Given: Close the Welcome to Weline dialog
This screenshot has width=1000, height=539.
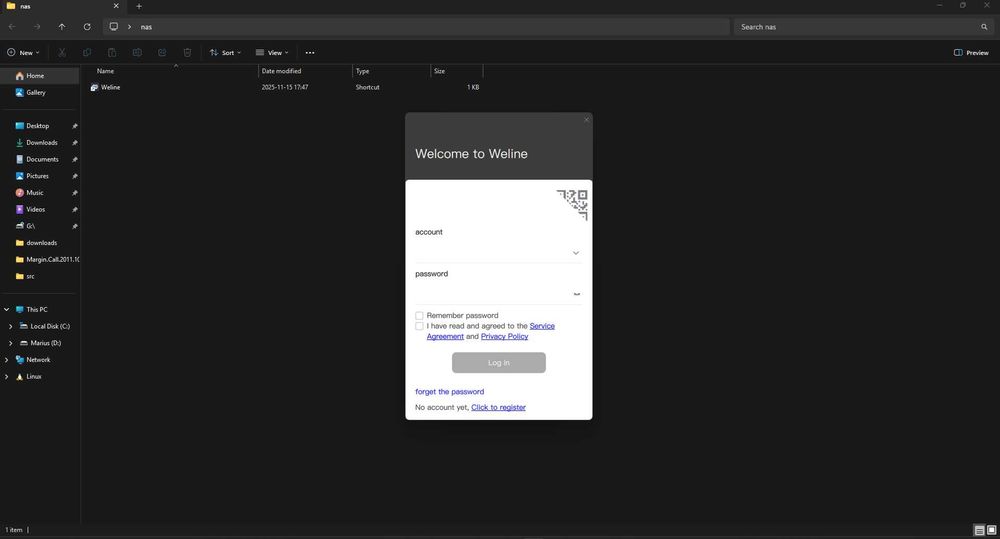Looking at the screenshot, I should [587, 120].
